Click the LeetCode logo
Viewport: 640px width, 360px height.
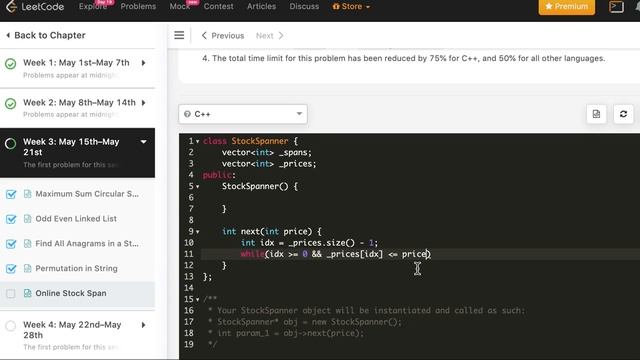coord(35,7)
